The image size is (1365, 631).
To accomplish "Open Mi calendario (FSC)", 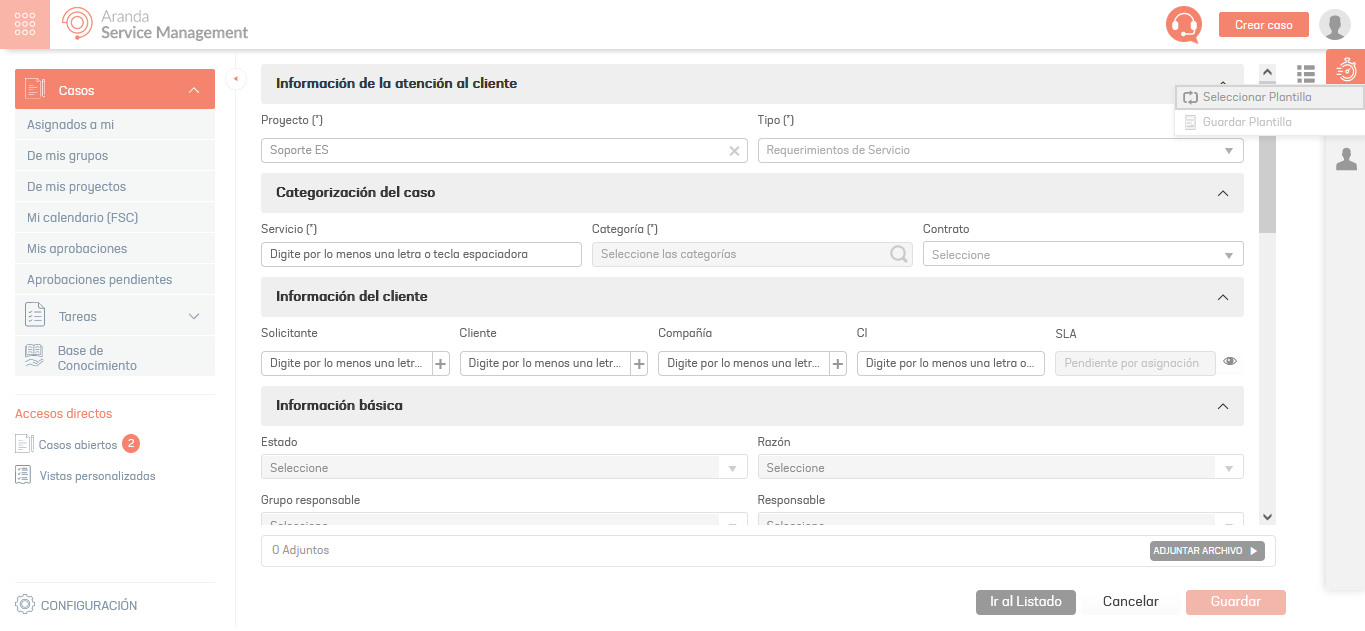I will point(115,218).
